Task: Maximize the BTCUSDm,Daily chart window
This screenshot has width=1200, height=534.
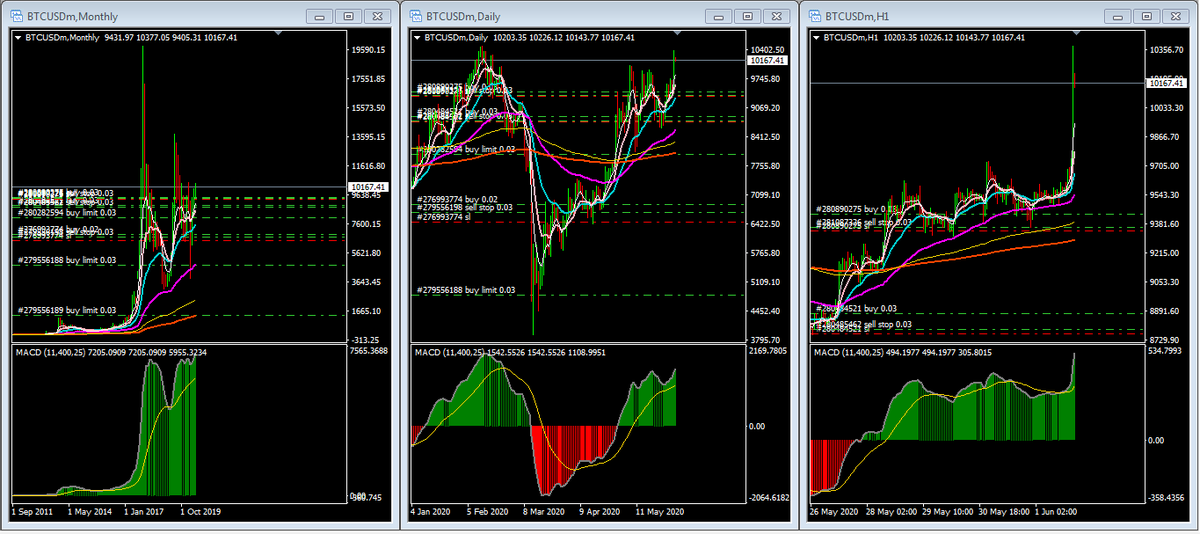Action: 749,16
